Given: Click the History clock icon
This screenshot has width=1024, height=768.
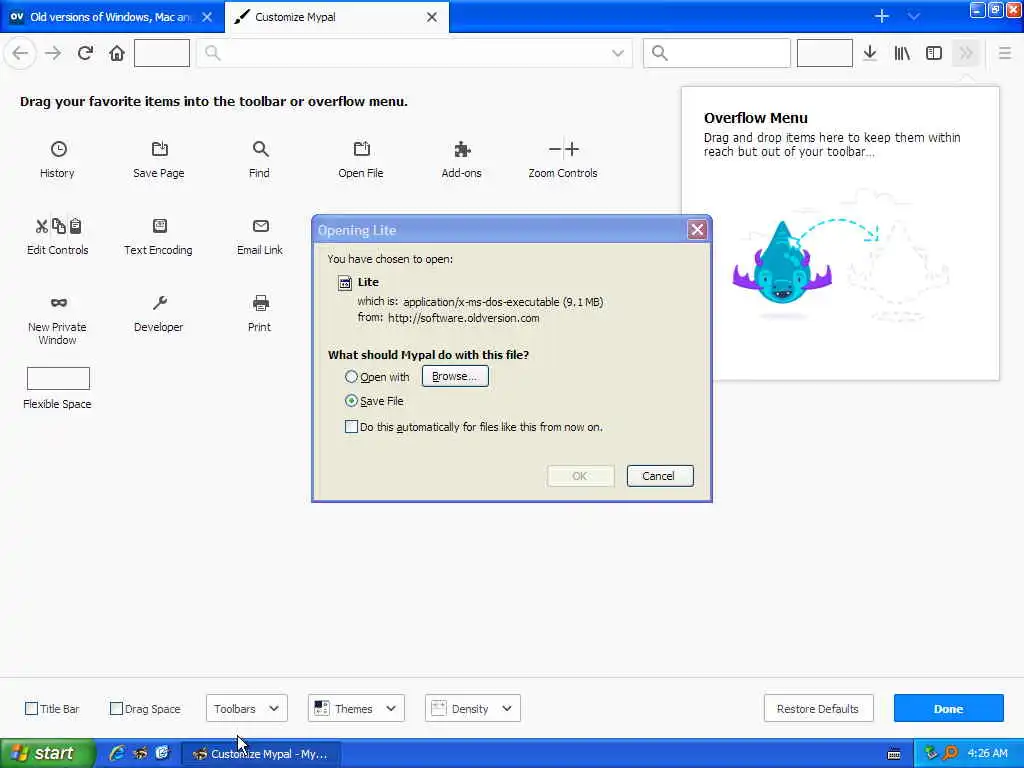Looking at the screenshot, I should click(x=58, y=150).
